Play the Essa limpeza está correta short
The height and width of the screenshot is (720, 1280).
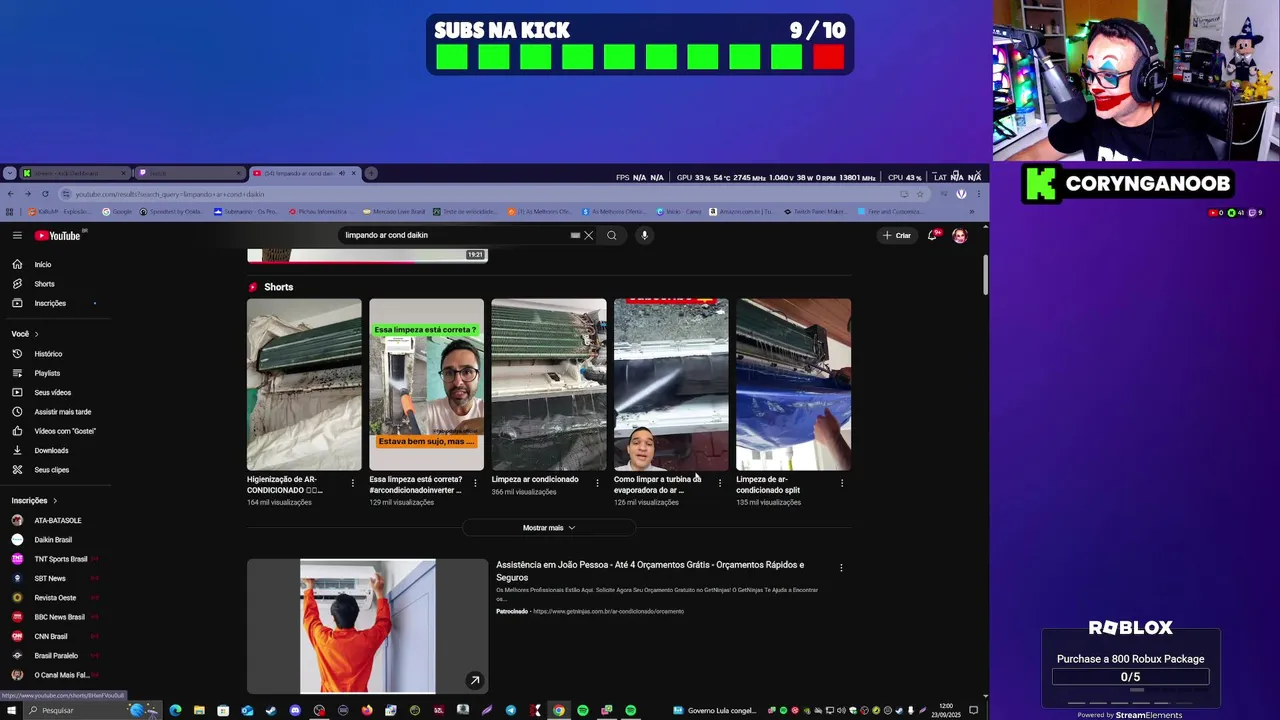pyautogui.click(x=426, y=384)
